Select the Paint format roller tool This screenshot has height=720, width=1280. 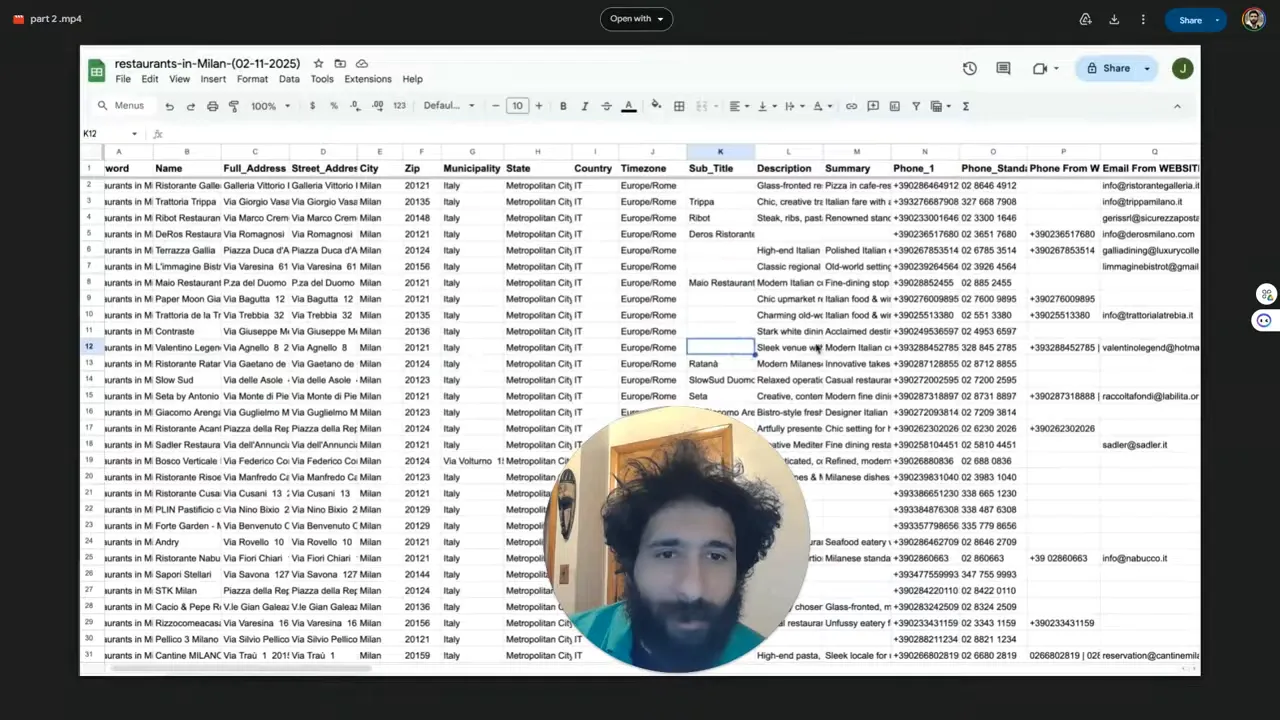(x=234, y=106)
